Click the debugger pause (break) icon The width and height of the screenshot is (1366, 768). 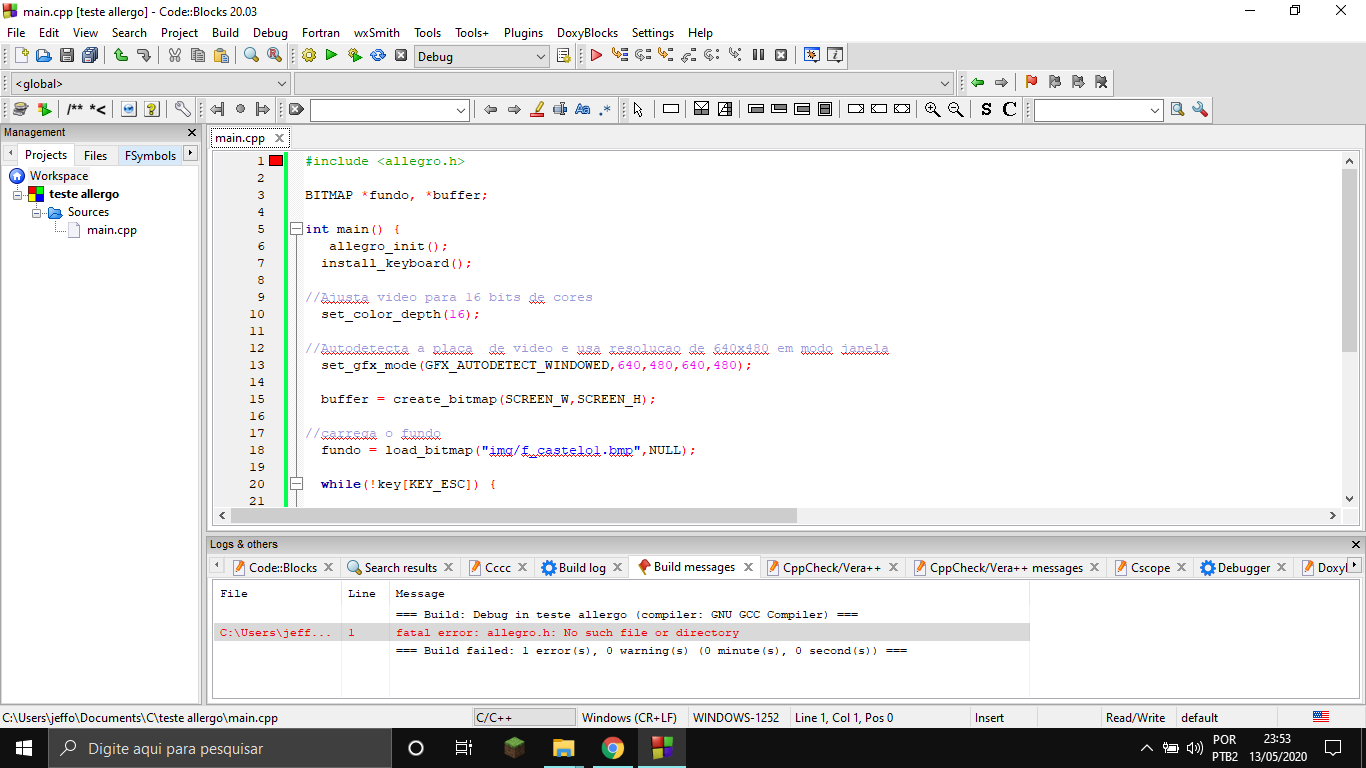758,56
